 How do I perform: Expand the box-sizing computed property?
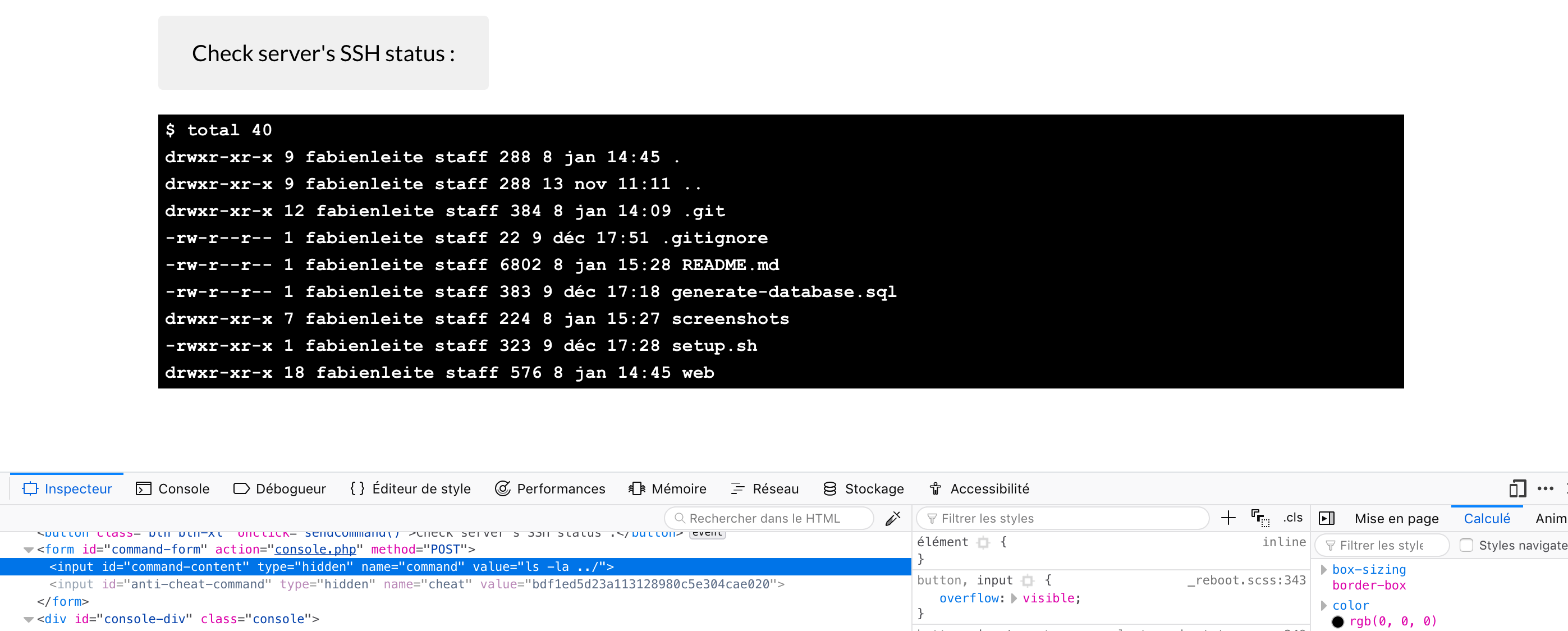point(1323,569)
